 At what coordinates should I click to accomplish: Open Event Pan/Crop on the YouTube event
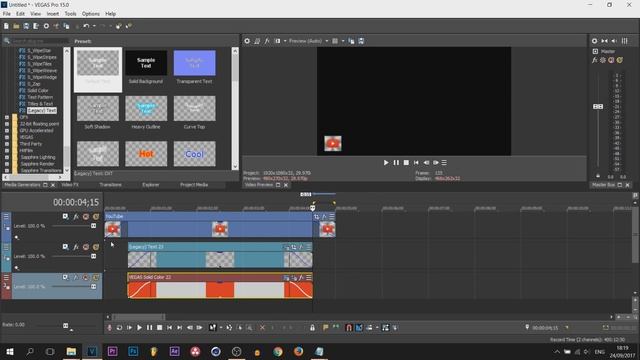pos(316,217)
